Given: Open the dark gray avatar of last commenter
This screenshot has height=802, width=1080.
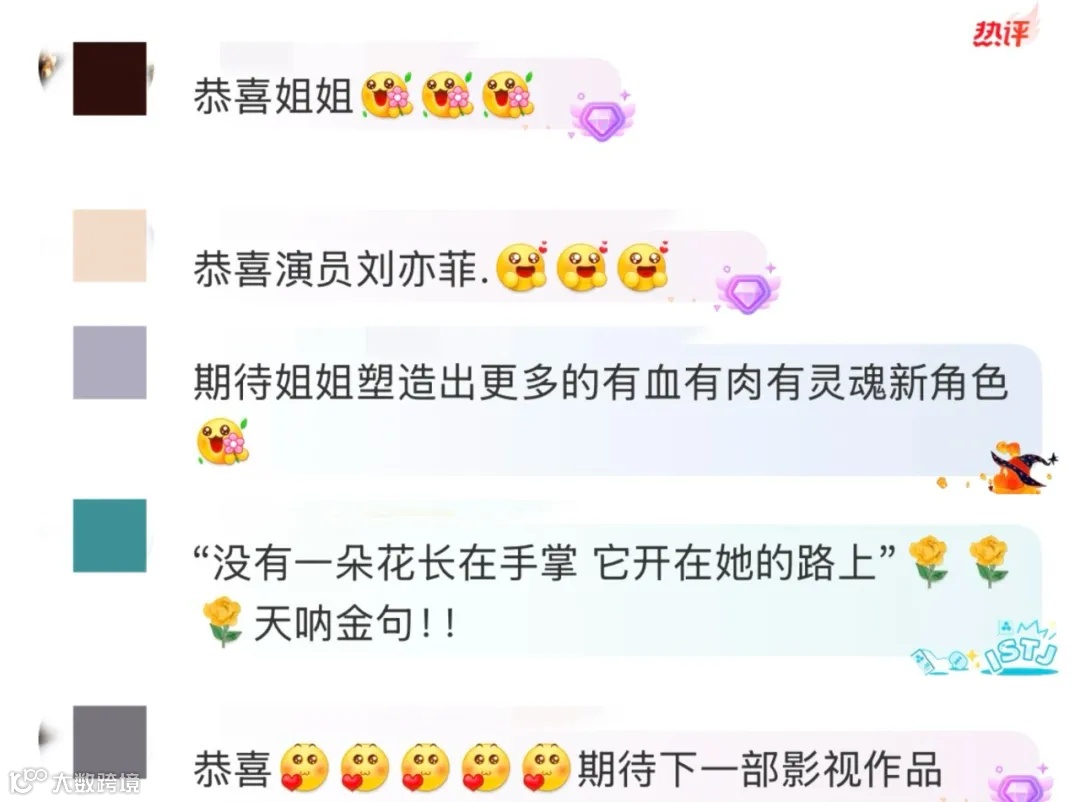Looking at the screenshot, I should pyautogui.click(x=110, y=743).
